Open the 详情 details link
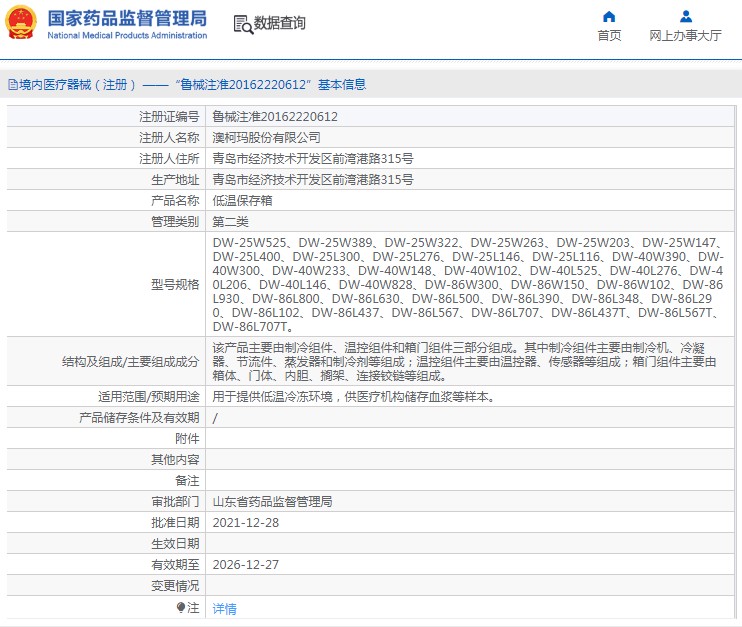 tap(224, 609)
